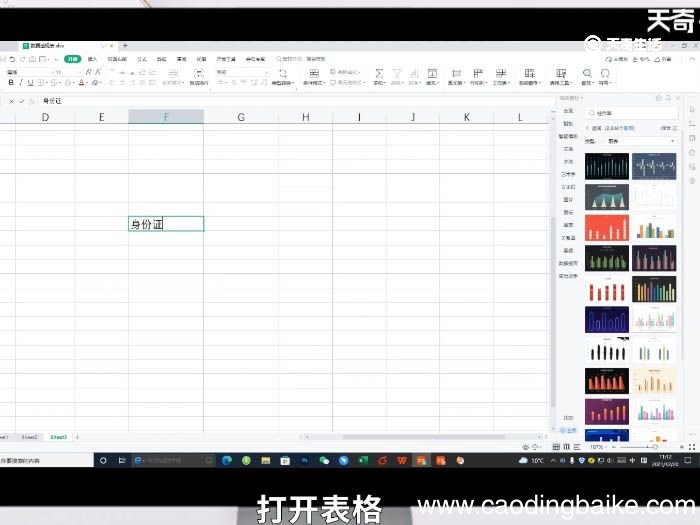Open Windows notification center icon
This screenshot has width=700, height=525.
tap(688, 460)
